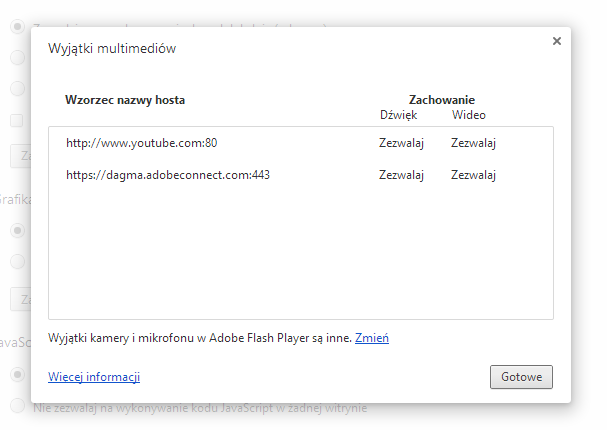The height and width of the screenshot is (430, 607).
Task: Open the Więcej informacji link
Action: coord(94,377)
